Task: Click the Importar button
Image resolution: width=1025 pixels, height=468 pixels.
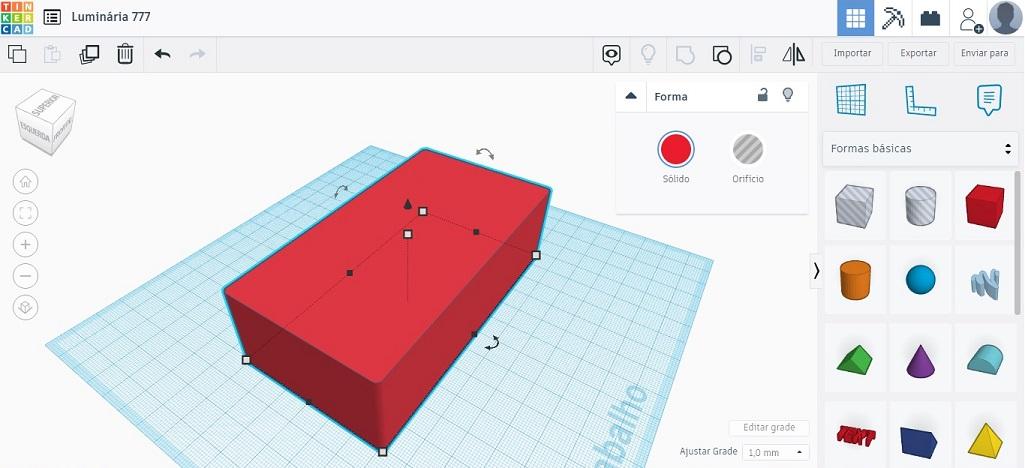Action: click(852, 54)
